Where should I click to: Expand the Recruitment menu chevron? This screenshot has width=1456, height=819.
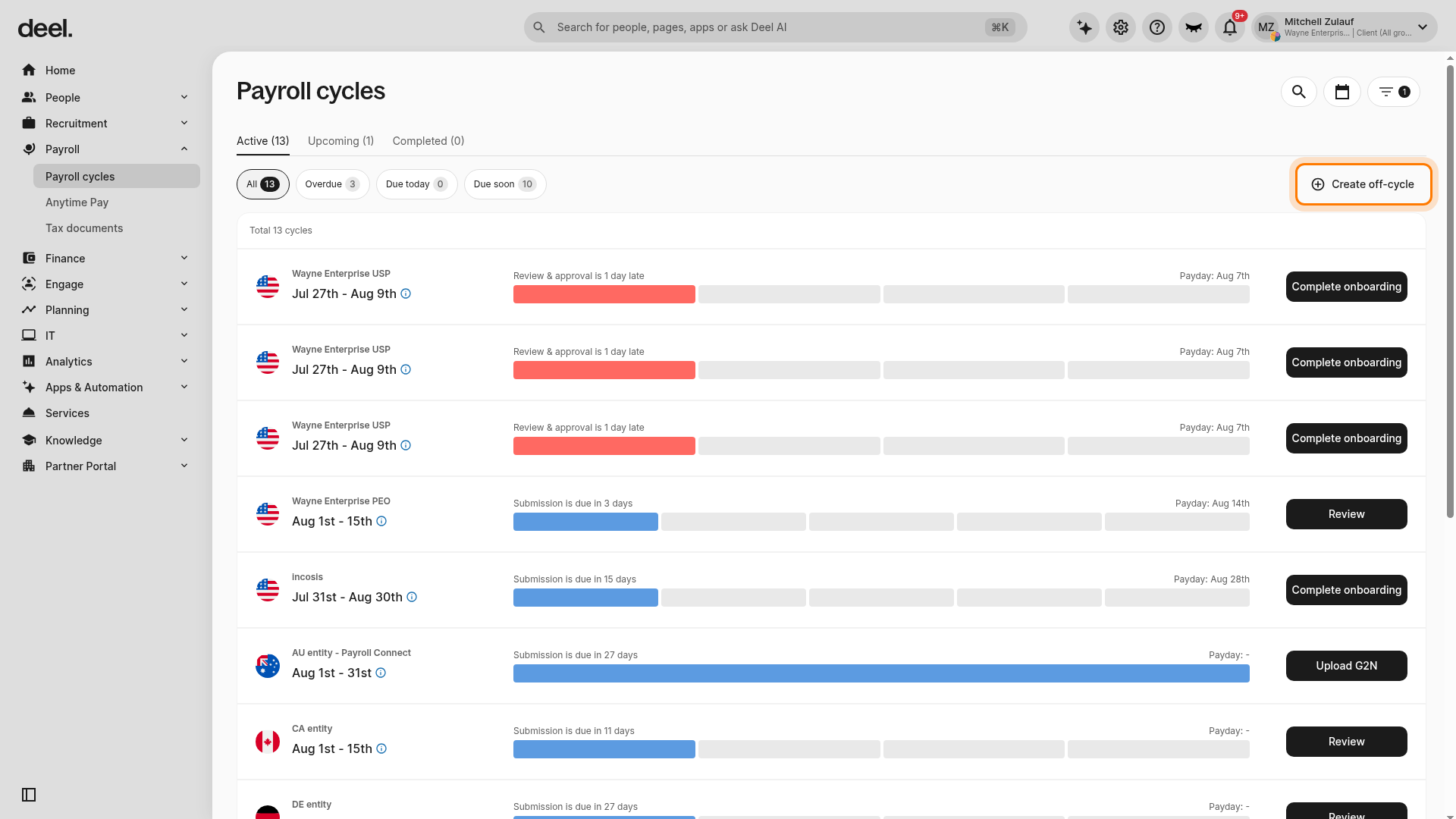coord(184,123)
